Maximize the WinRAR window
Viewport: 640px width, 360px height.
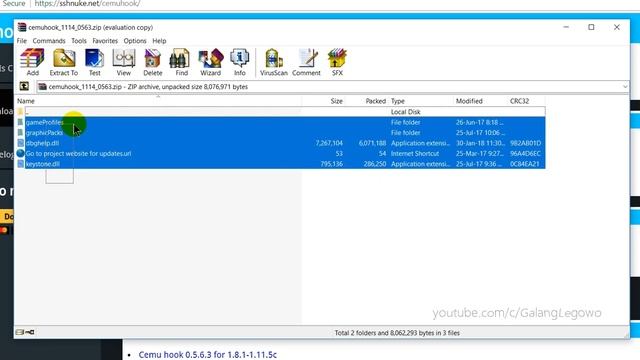coord(591,27)
